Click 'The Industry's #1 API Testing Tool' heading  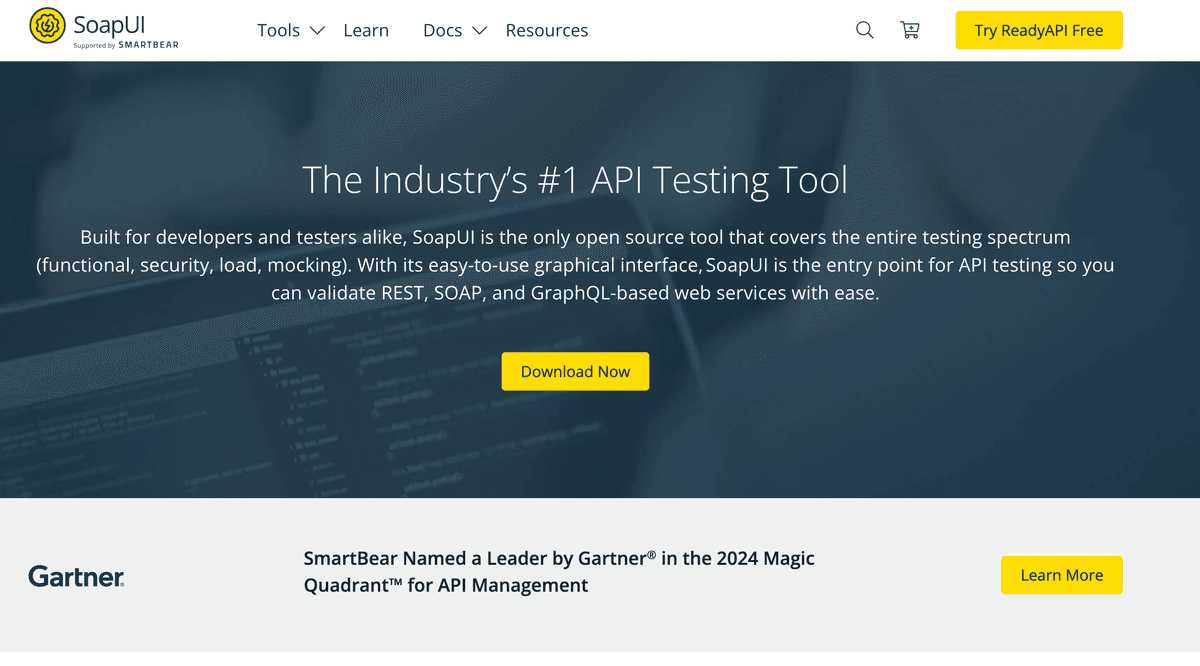[575, 180]
